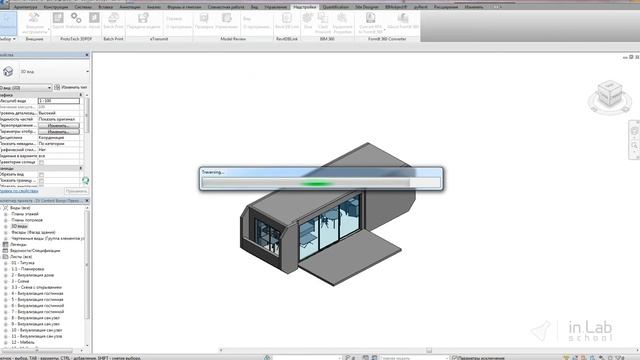640x360 pixels.
Task: Open the Системы ribbon tab
Action: 83,7
